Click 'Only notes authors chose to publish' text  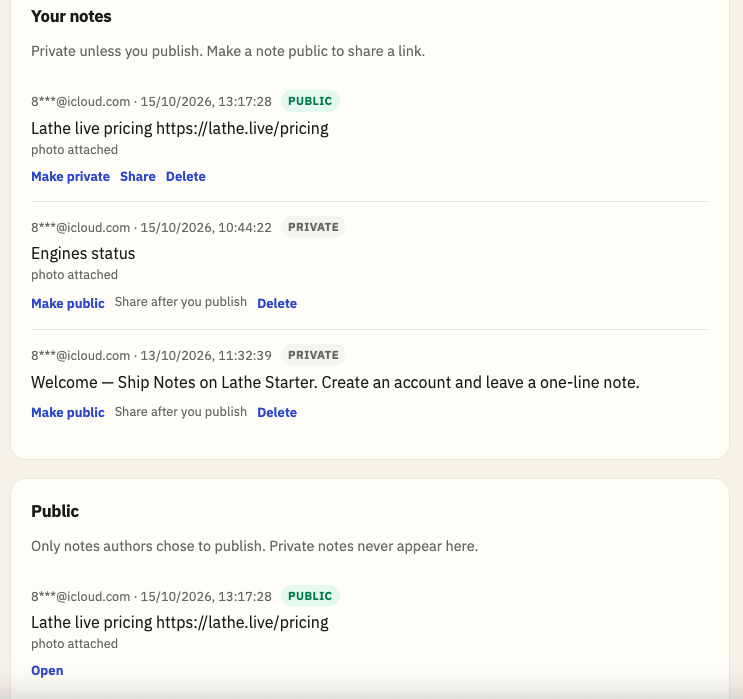[x=254, y=546]
